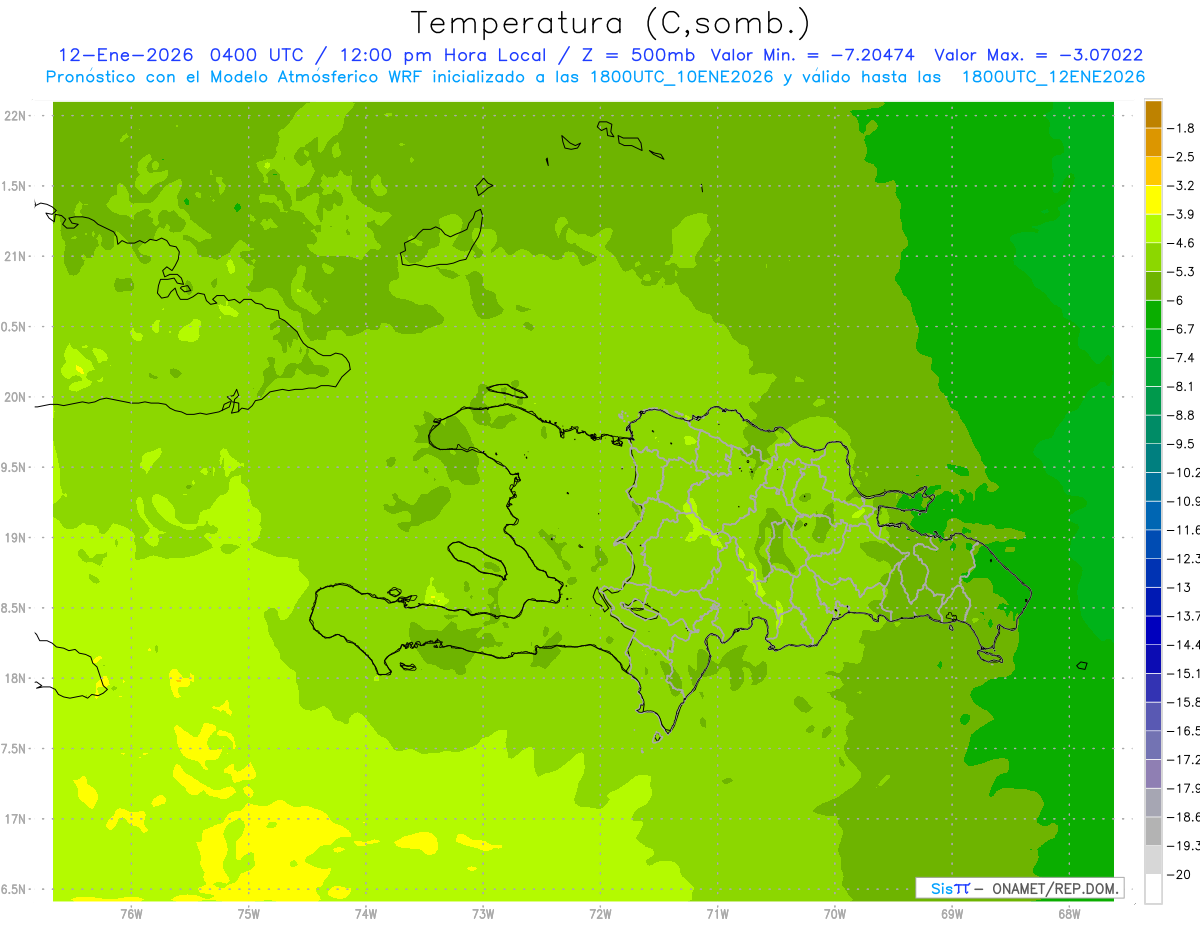Image resolution: width=1200 pixels, height=927 pixels.
Task: Pick the gray swatch between -18.6 and -19.3
Action: click(1153, 831)
